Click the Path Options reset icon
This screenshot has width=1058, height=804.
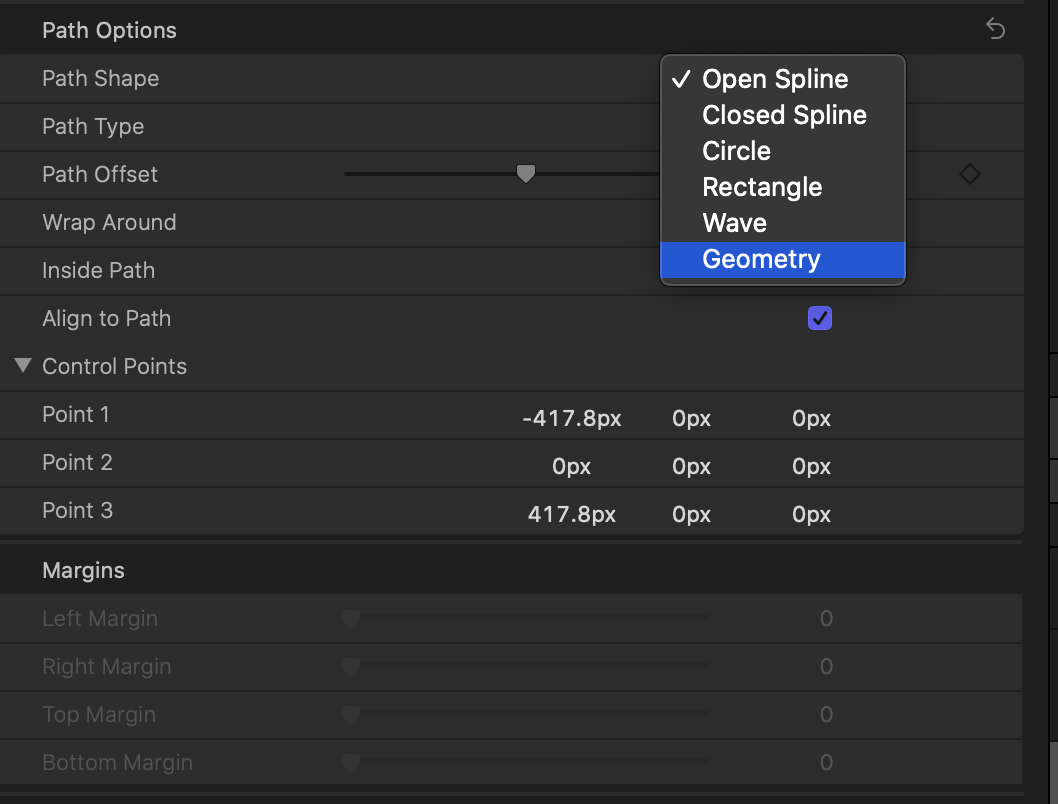[x=995, y=30]
